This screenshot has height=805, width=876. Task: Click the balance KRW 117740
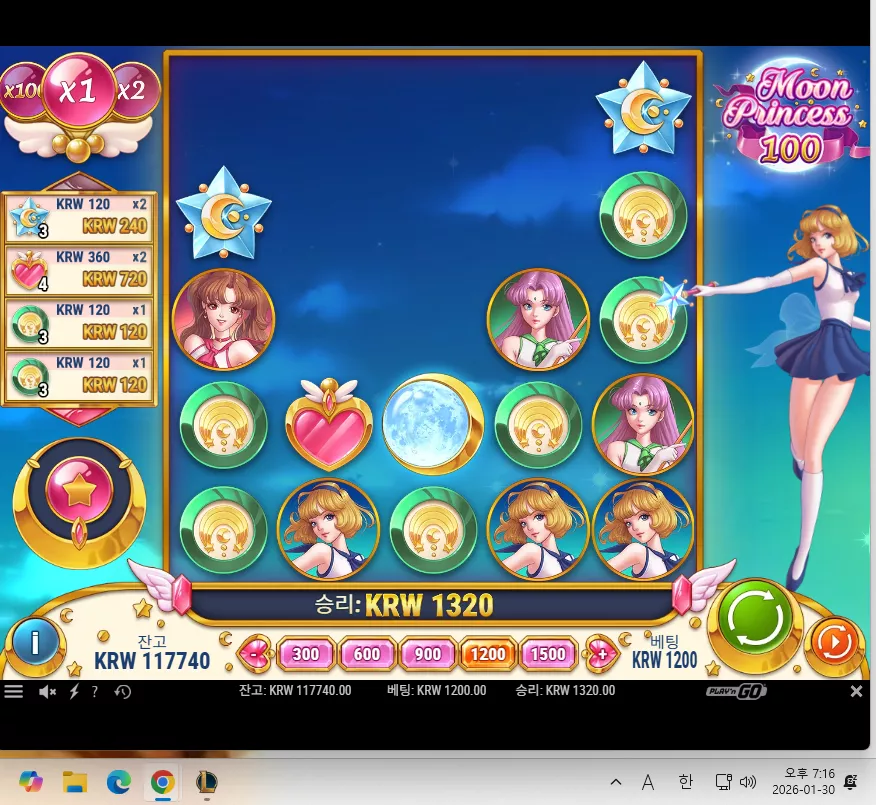coord(152,661)
